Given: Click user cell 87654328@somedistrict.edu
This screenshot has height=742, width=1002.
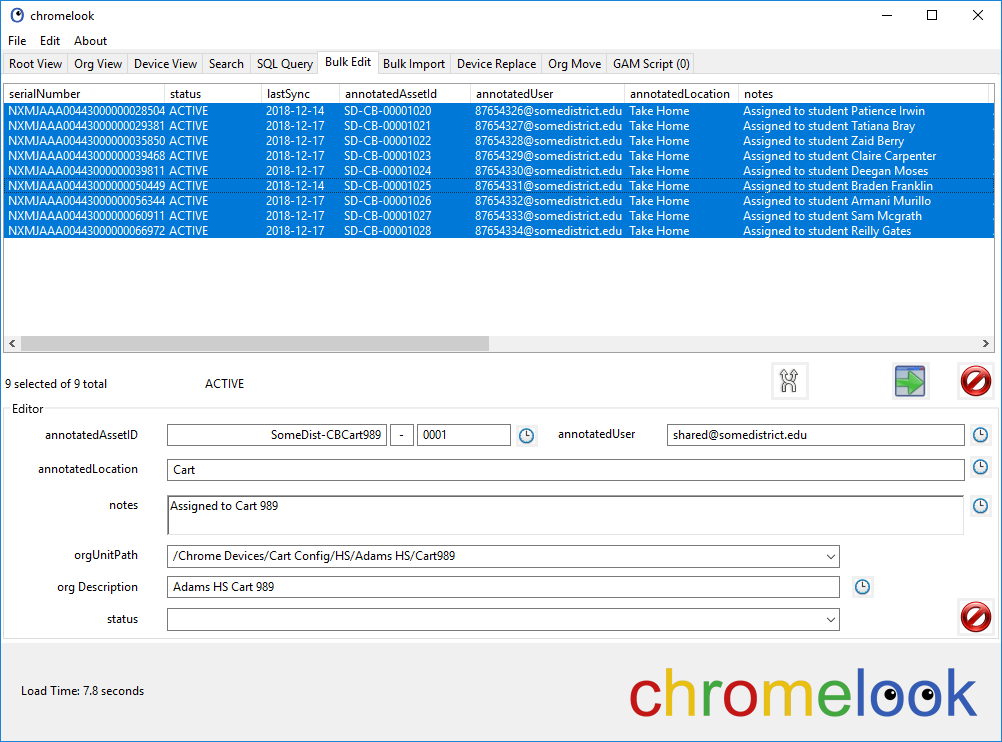Looking at the screenshot, I should (548, 141).
